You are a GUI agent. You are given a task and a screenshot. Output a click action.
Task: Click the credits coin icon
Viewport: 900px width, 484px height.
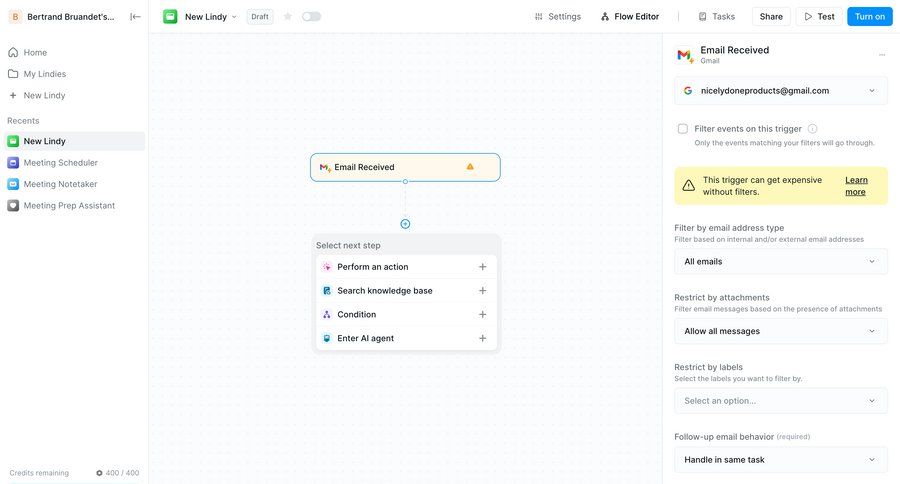(99, 473)
